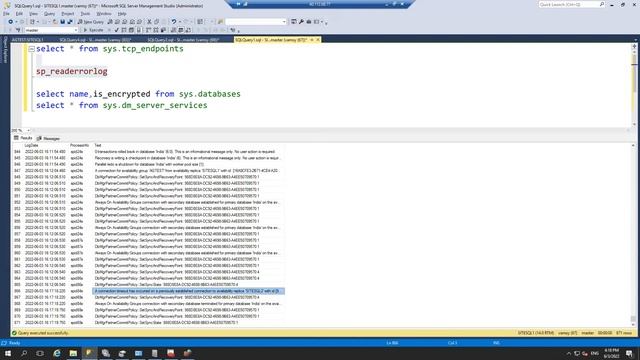Image resolution: width=640 pixels, height=360 pixels.
Task: Click the back navigation icon in toolbar
Action: pyautogui.click(x=11, y=22)
